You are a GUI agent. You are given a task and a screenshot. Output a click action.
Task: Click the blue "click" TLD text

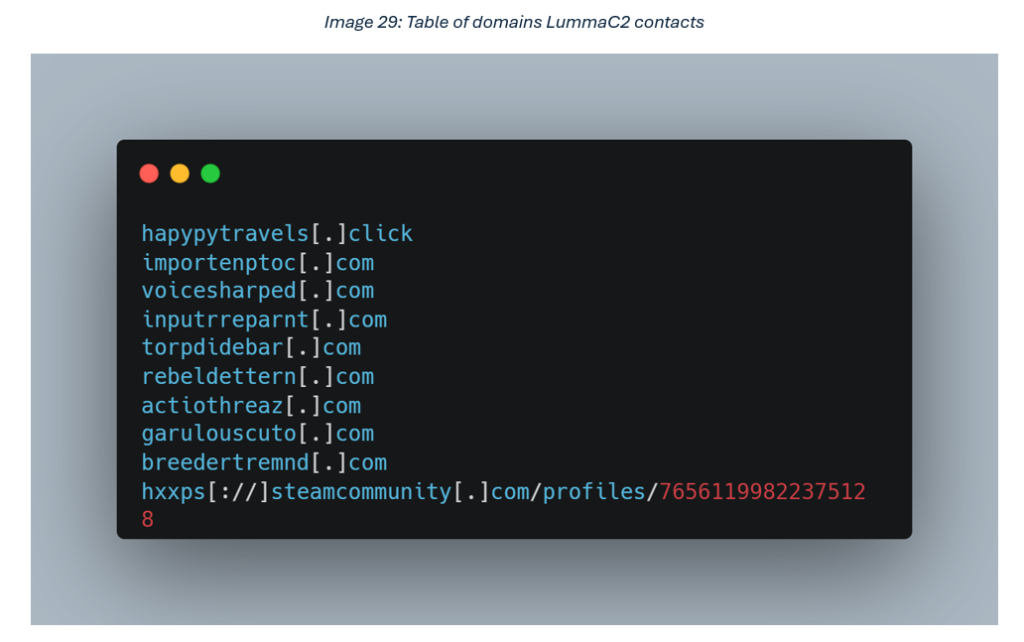(380, 234)
